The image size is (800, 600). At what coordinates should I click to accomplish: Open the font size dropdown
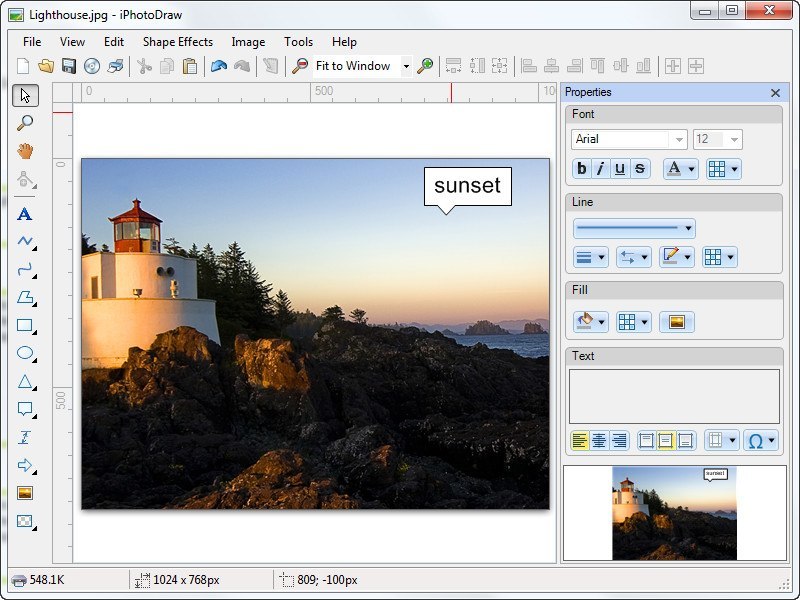[733, 139]
